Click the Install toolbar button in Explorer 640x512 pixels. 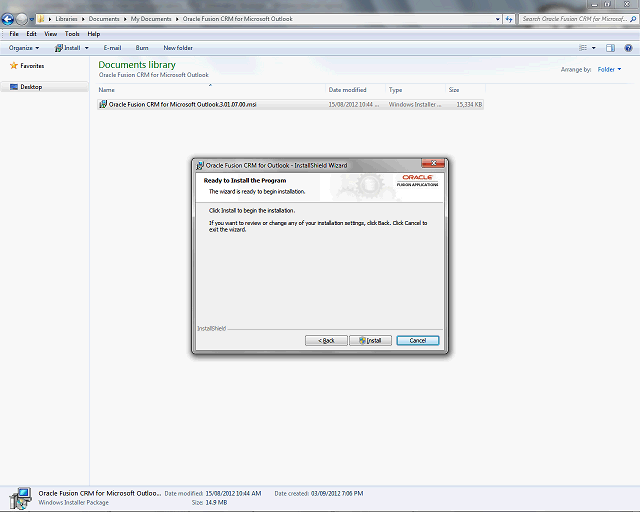coord(68,48)
